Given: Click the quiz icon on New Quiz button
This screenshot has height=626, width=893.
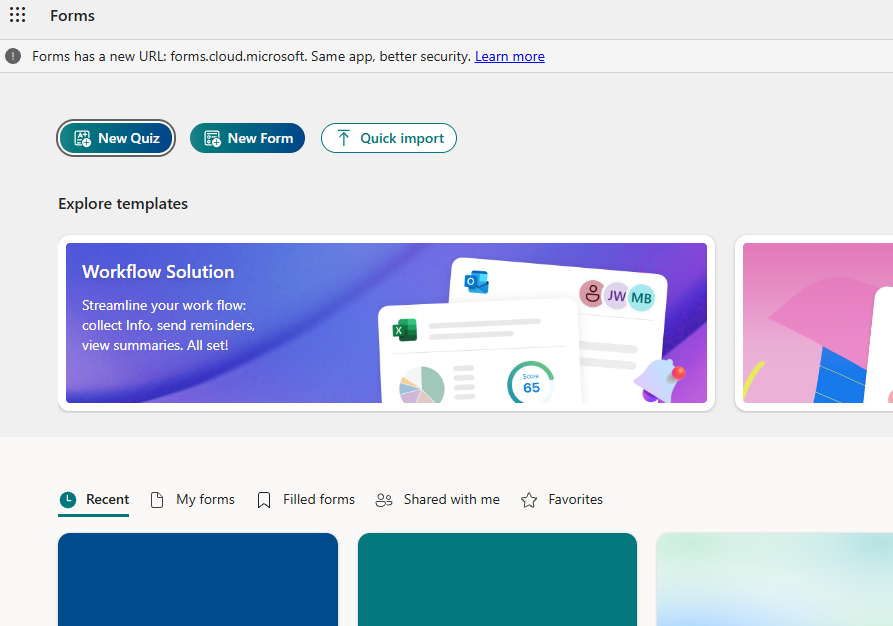Looking at the screenshot, I should click(83, 138).
